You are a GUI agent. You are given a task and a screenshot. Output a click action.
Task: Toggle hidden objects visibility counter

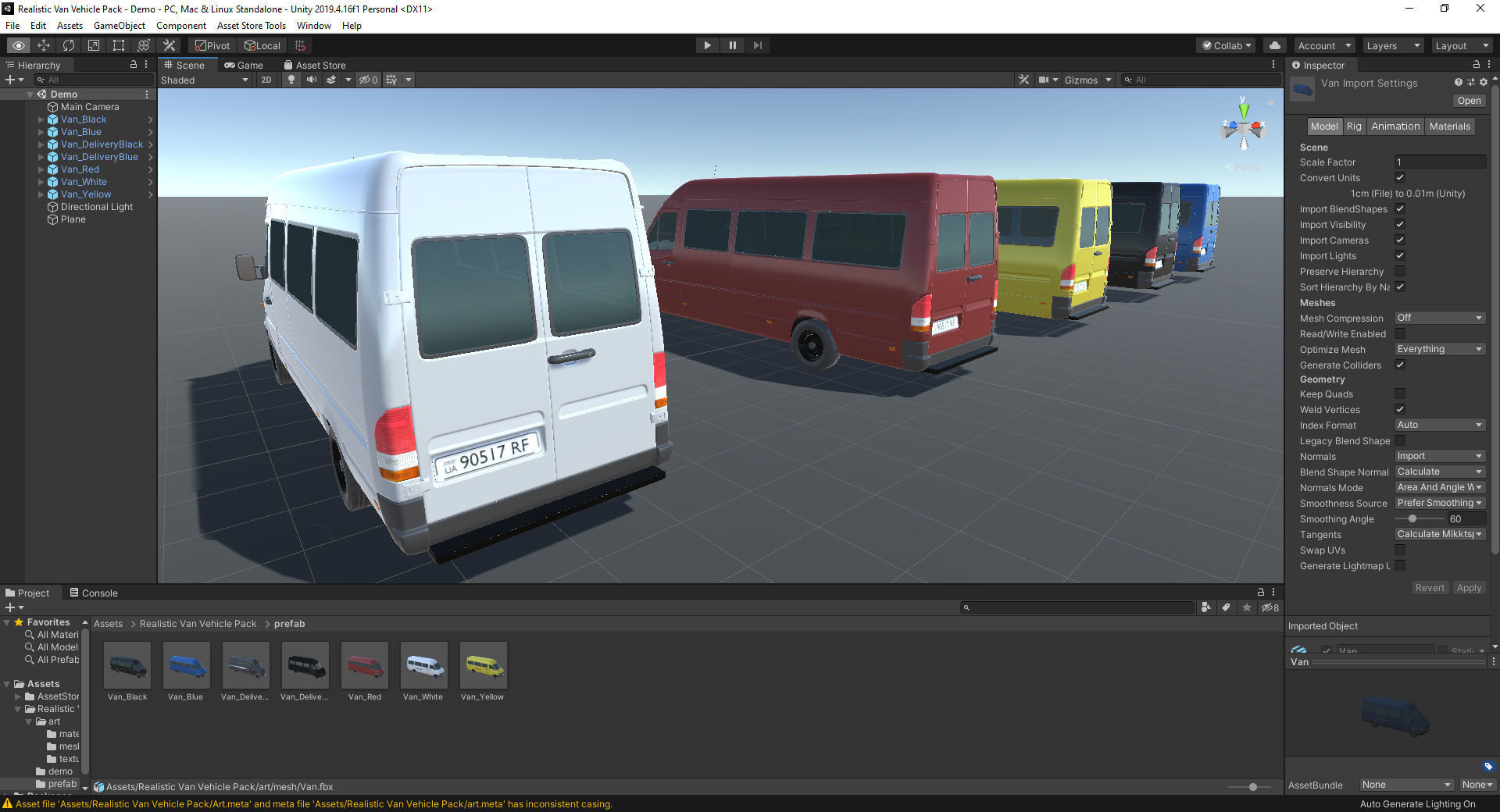pos(368,80)
